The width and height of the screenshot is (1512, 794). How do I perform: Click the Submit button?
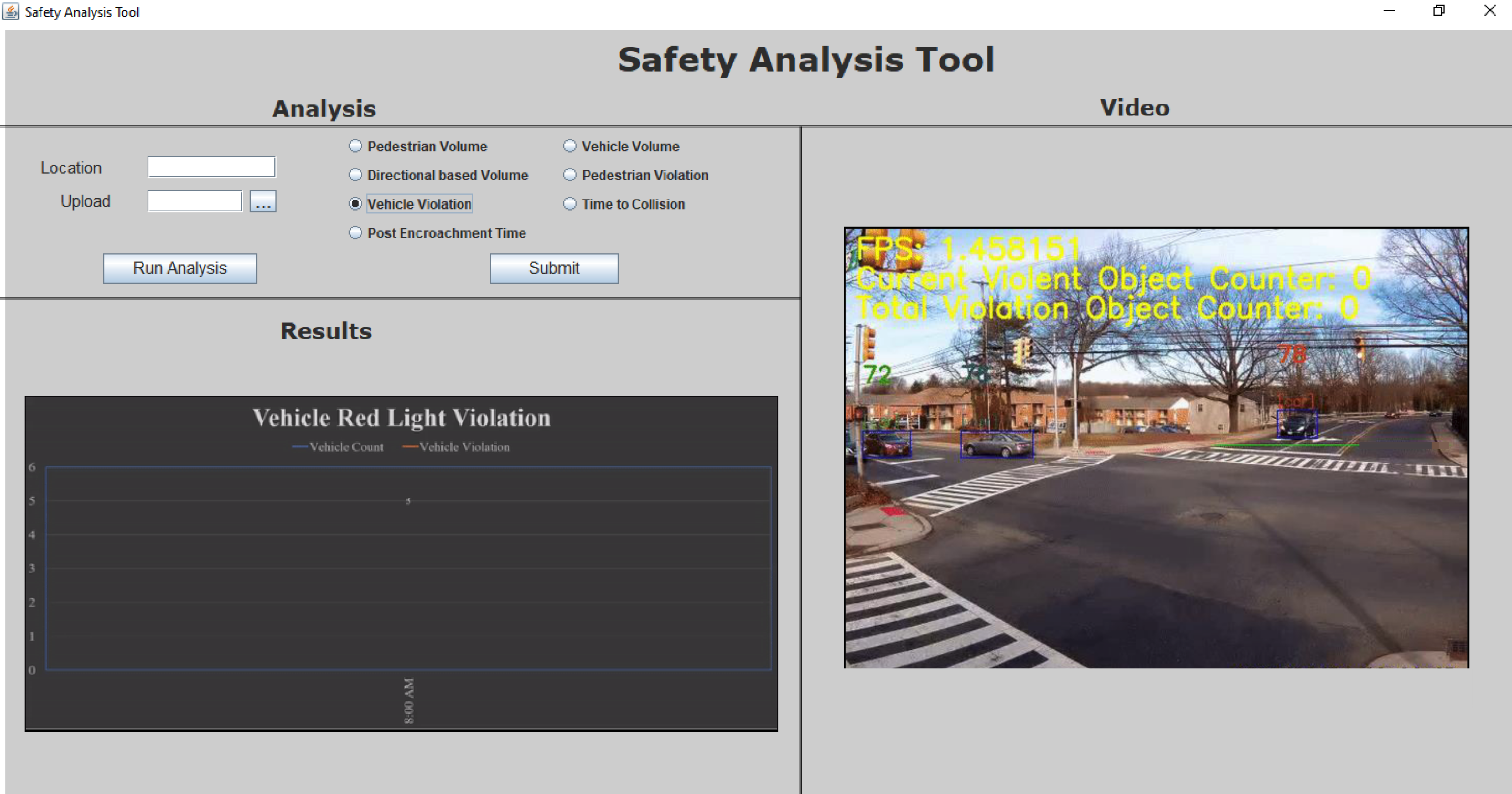tap(553, 268)
